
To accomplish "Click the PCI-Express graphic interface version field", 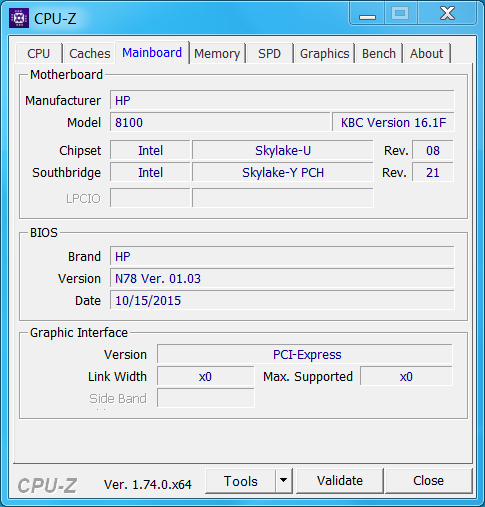I will click(305, 354).
